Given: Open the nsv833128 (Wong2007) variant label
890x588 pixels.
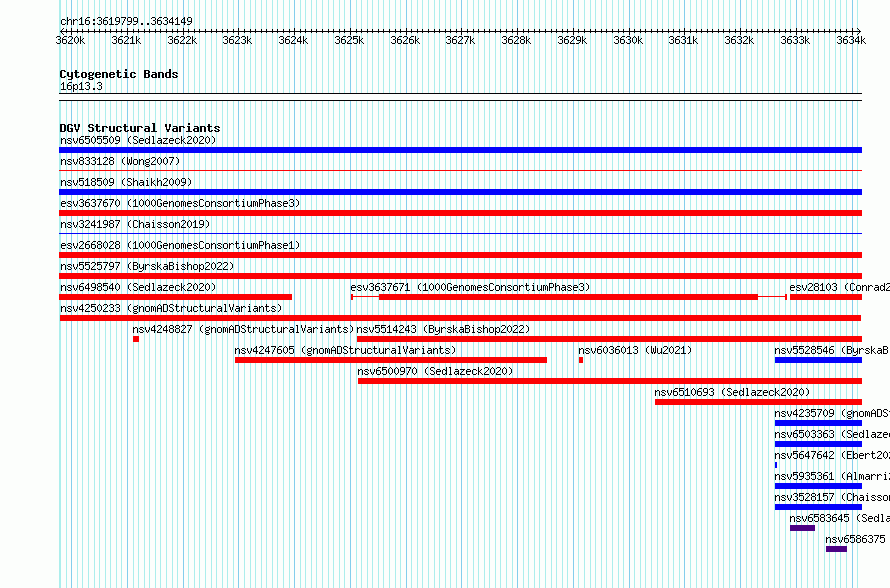Looking at the screenshot, I should [x=120, y=161].
